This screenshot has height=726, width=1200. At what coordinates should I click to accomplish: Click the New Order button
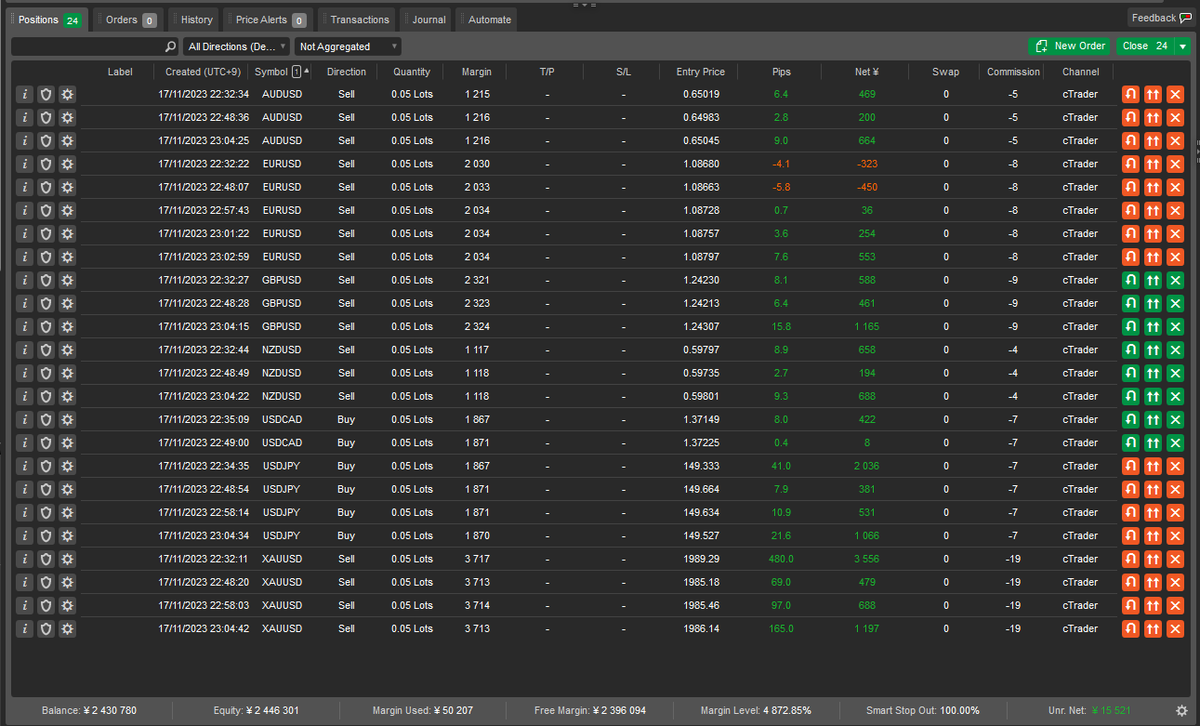tap(1069, 46)
